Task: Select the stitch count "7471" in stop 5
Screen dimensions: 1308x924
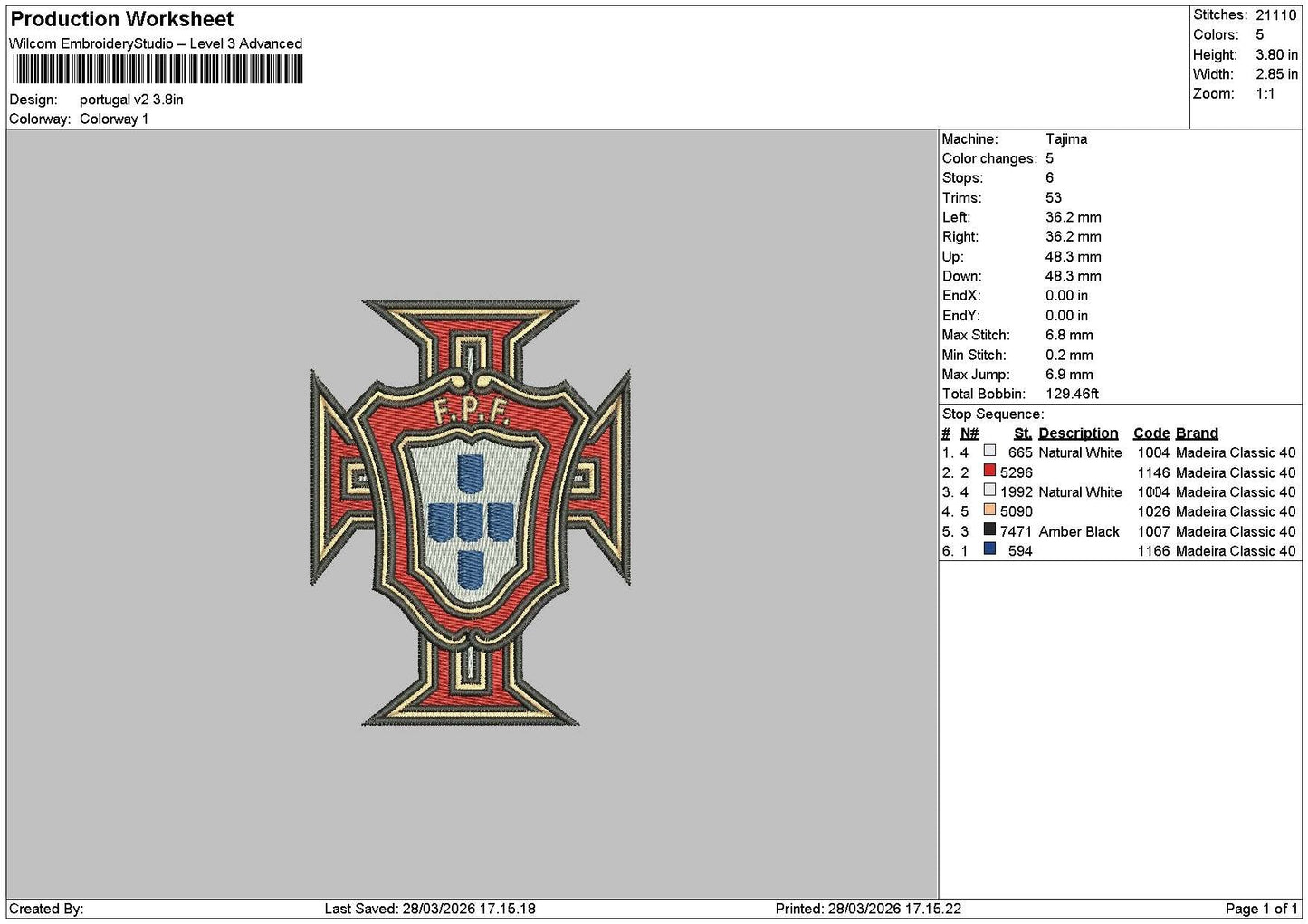Action: point(1017,531)
